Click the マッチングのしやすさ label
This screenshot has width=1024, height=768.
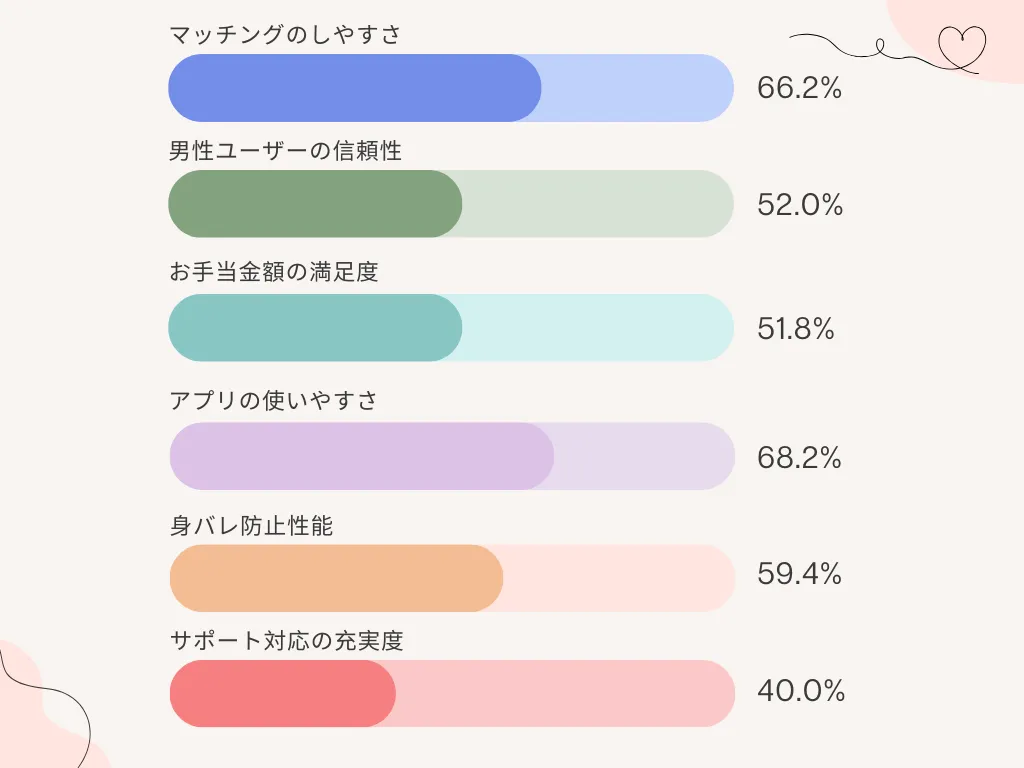click(285, 35)
